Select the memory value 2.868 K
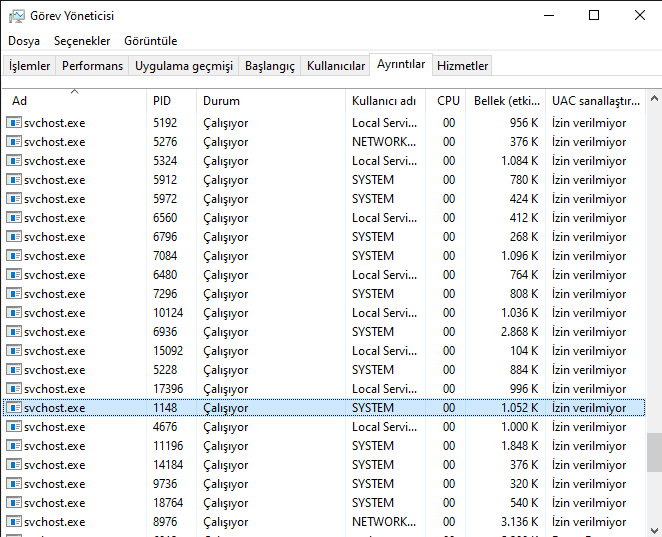Viewport: 662px width, 537px height. coord(519,332)
